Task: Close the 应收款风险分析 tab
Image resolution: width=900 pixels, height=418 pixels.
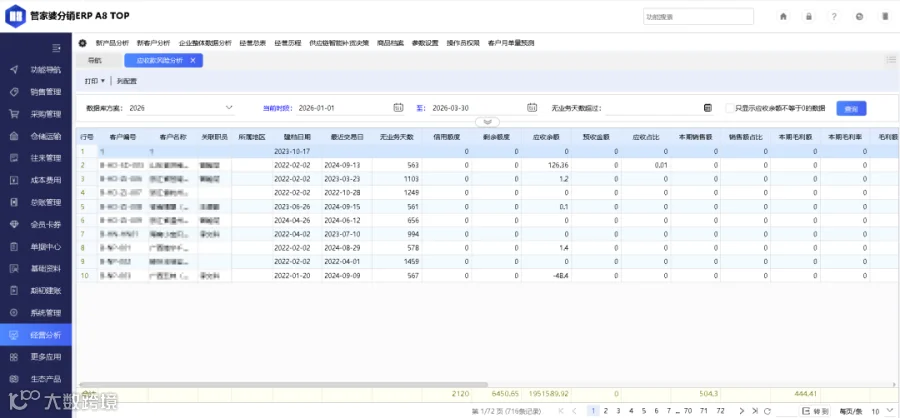Action: tap(193, 60)
